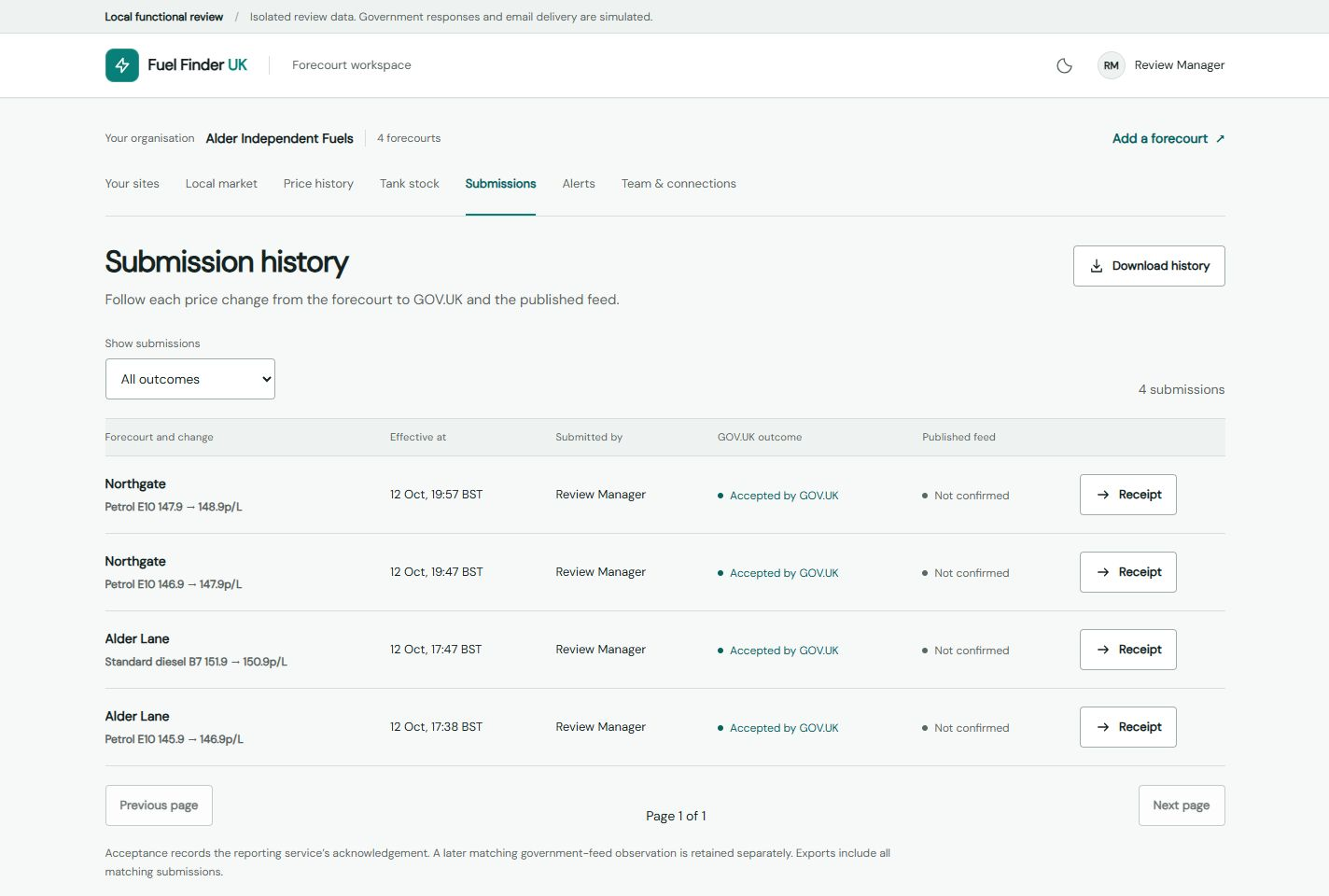Click '12 Oct, 17:47 BST' effective time
The width and height of the screenshot is (1329, 896).
(436, 650)
